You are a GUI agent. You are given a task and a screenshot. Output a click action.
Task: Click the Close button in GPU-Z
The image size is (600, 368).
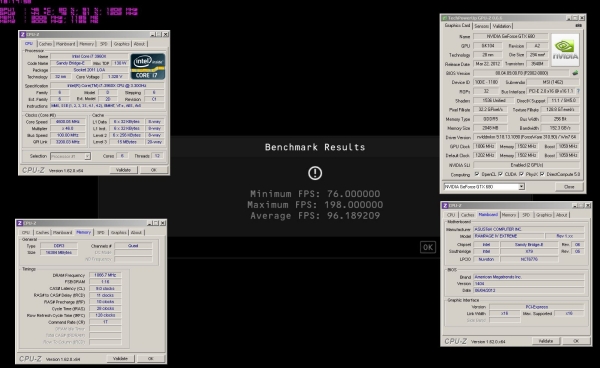pyautogui.click(x=569, y=187)
